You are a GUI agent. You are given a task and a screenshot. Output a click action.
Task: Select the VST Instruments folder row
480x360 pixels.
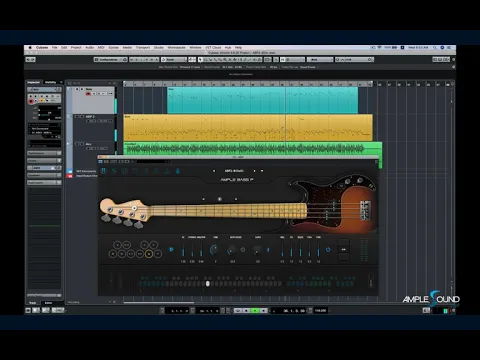82,171
